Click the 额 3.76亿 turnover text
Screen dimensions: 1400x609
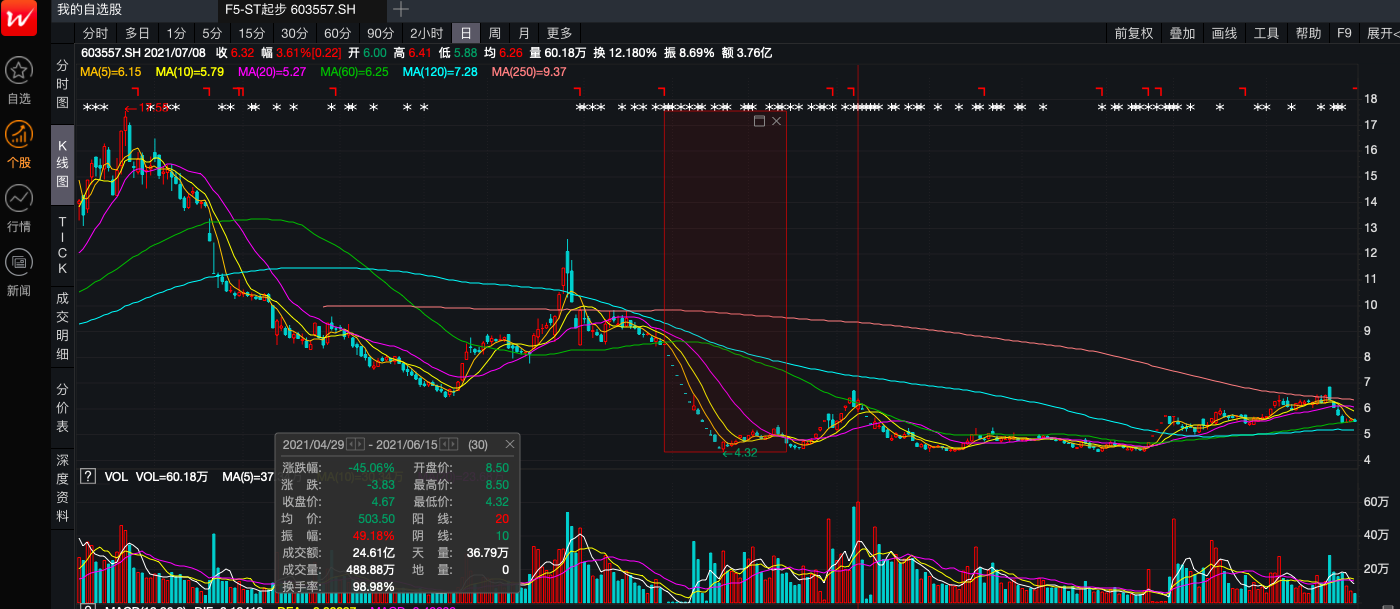click(x=746, y=52)
